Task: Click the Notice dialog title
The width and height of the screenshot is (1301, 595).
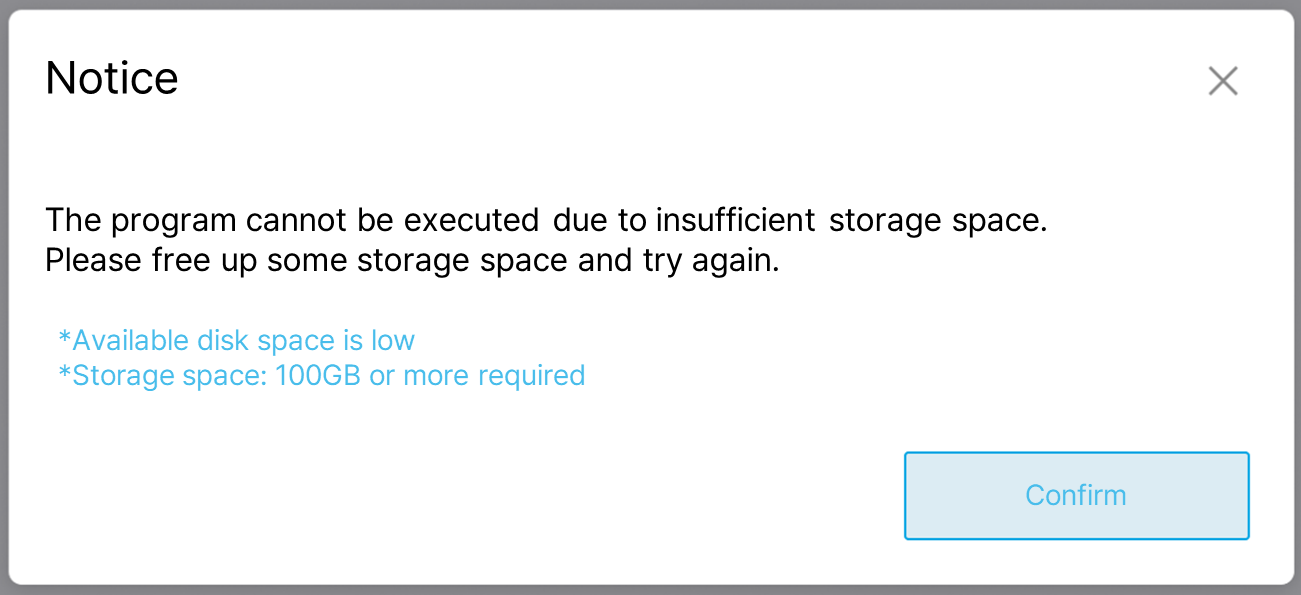Action: [112, 78]
